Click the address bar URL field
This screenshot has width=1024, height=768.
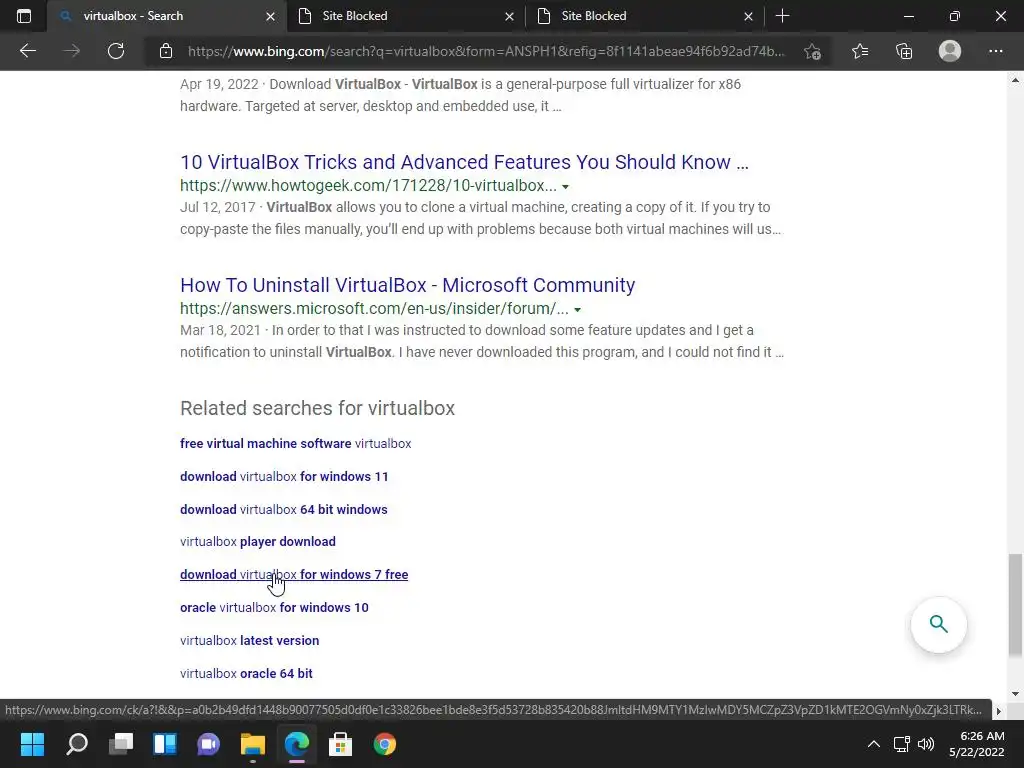(487, 51)
